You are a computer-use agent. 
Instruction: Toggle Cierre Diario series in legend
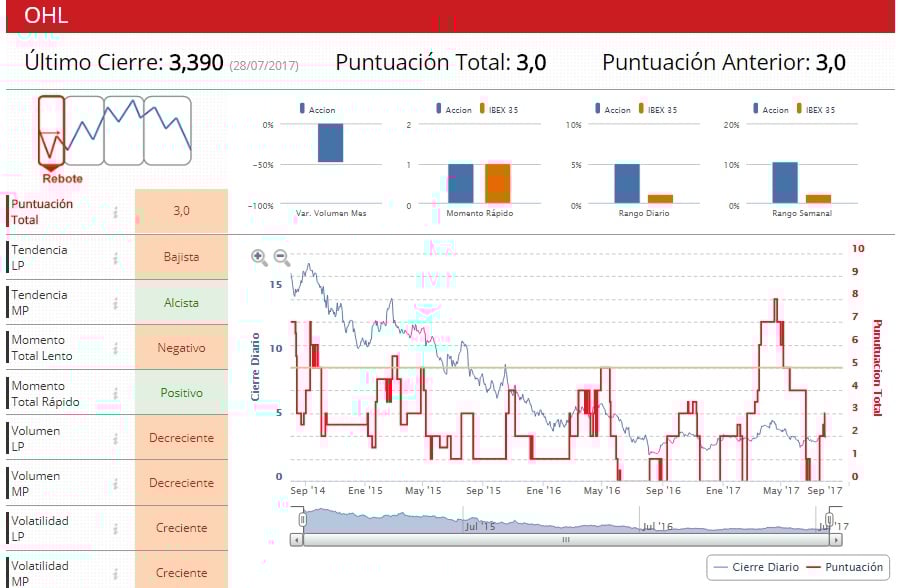[757, 567]
